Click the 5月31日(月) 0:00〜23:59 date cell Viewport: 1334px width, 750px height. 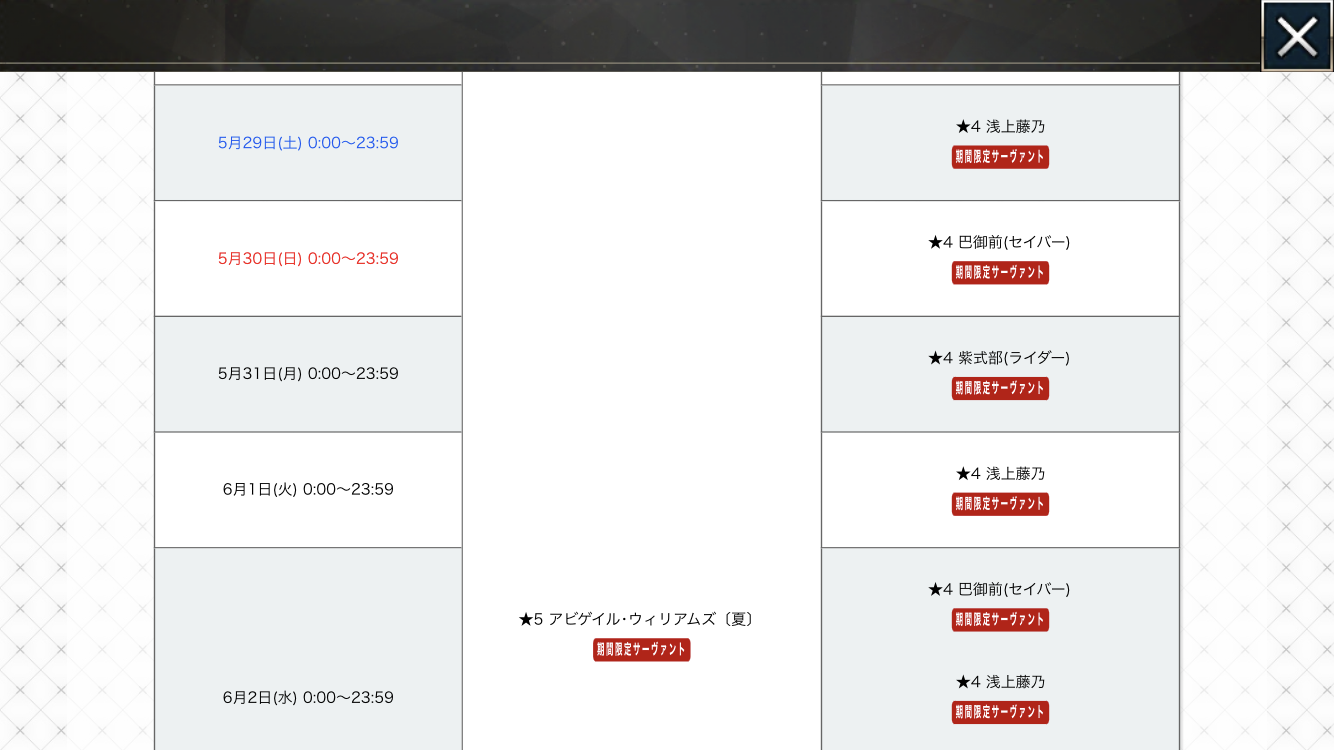pos(308,374)
